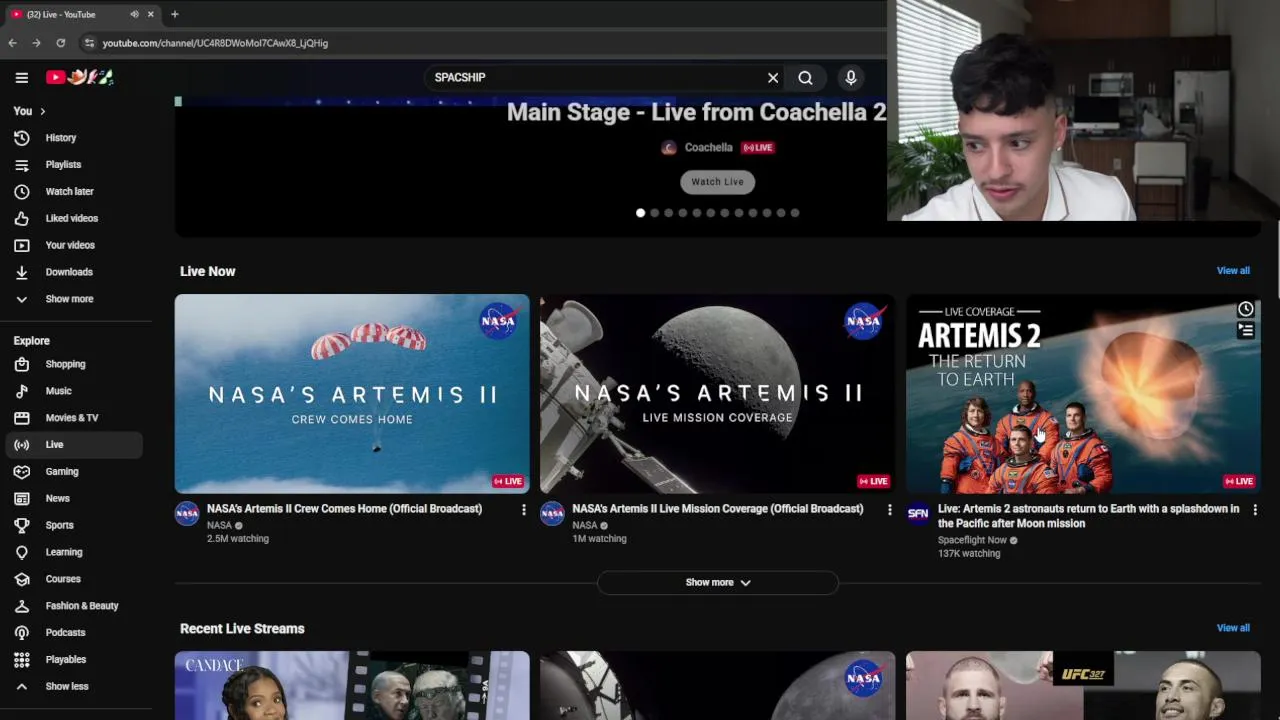Select the first carousel dot
The height and width of the screenshot is (720, 1280).
point(641,213)
